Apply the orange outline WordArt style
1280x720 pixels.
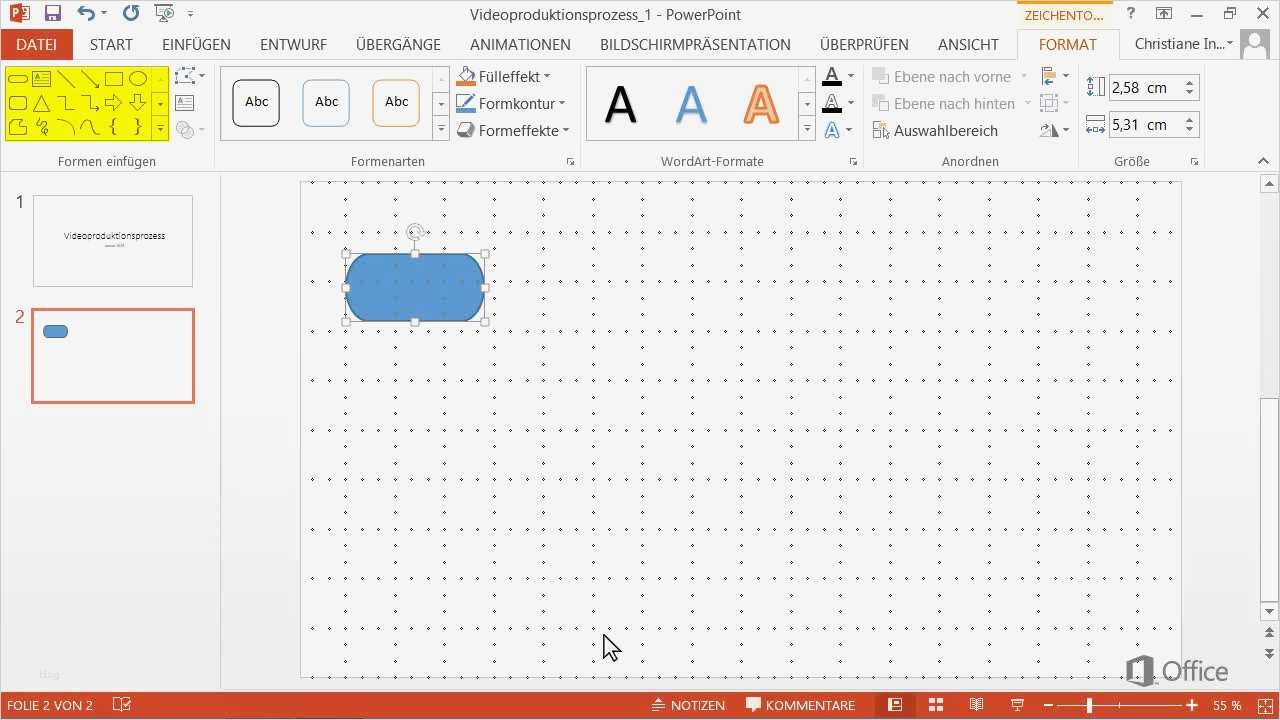[761, 103]
